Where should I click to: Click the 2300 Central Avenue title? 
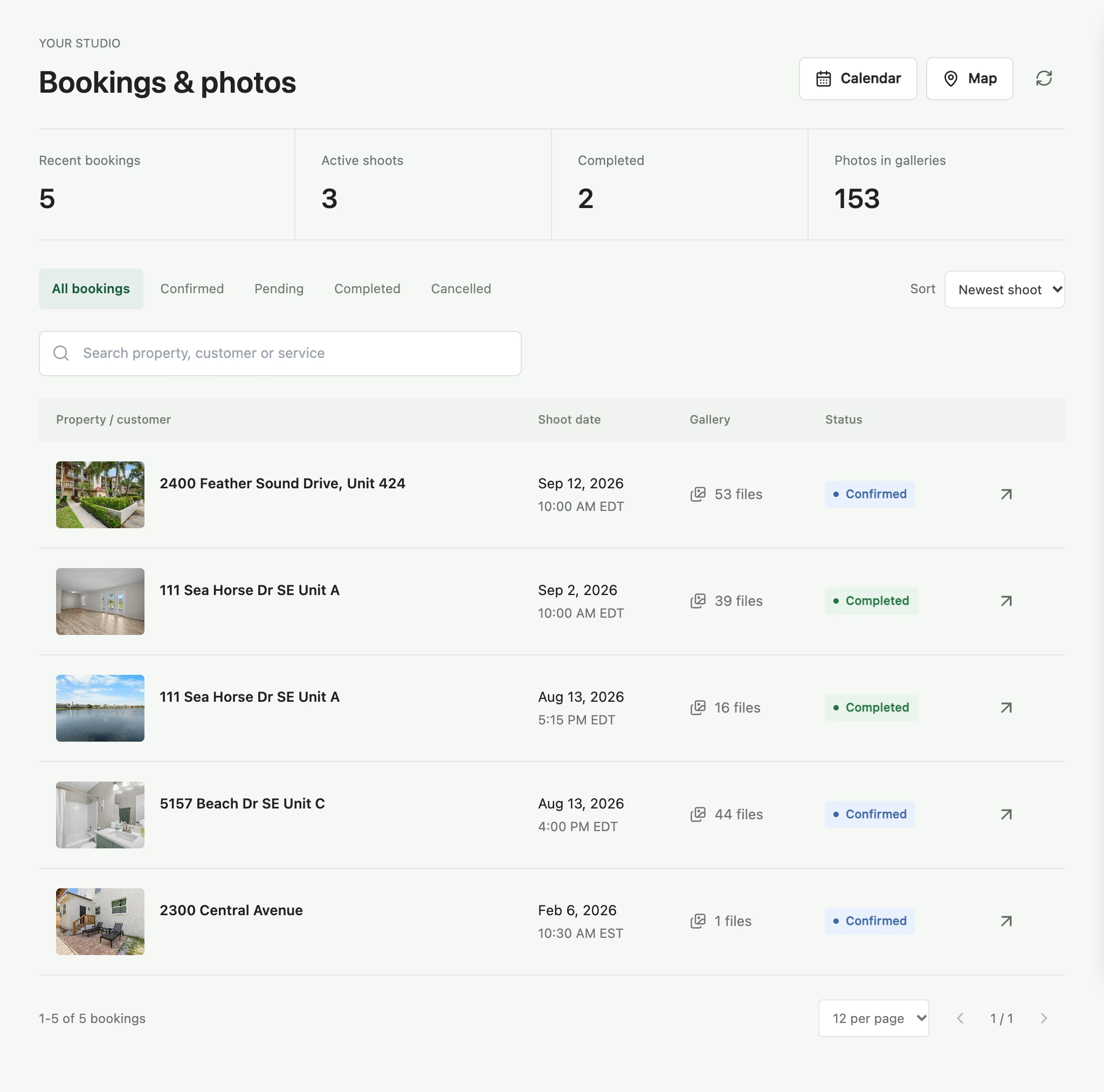(x=231, y=910)
